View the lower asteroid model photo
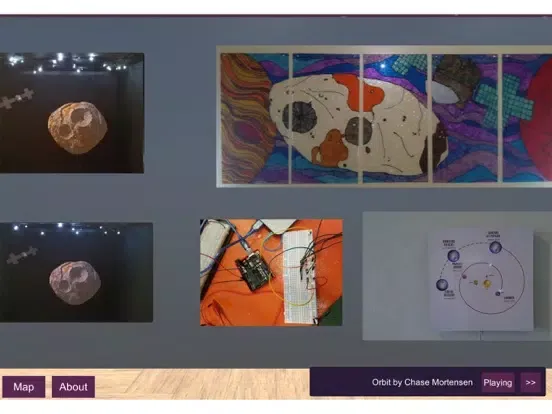The height and width of the screenshot is (414, 552). (76, 272)
